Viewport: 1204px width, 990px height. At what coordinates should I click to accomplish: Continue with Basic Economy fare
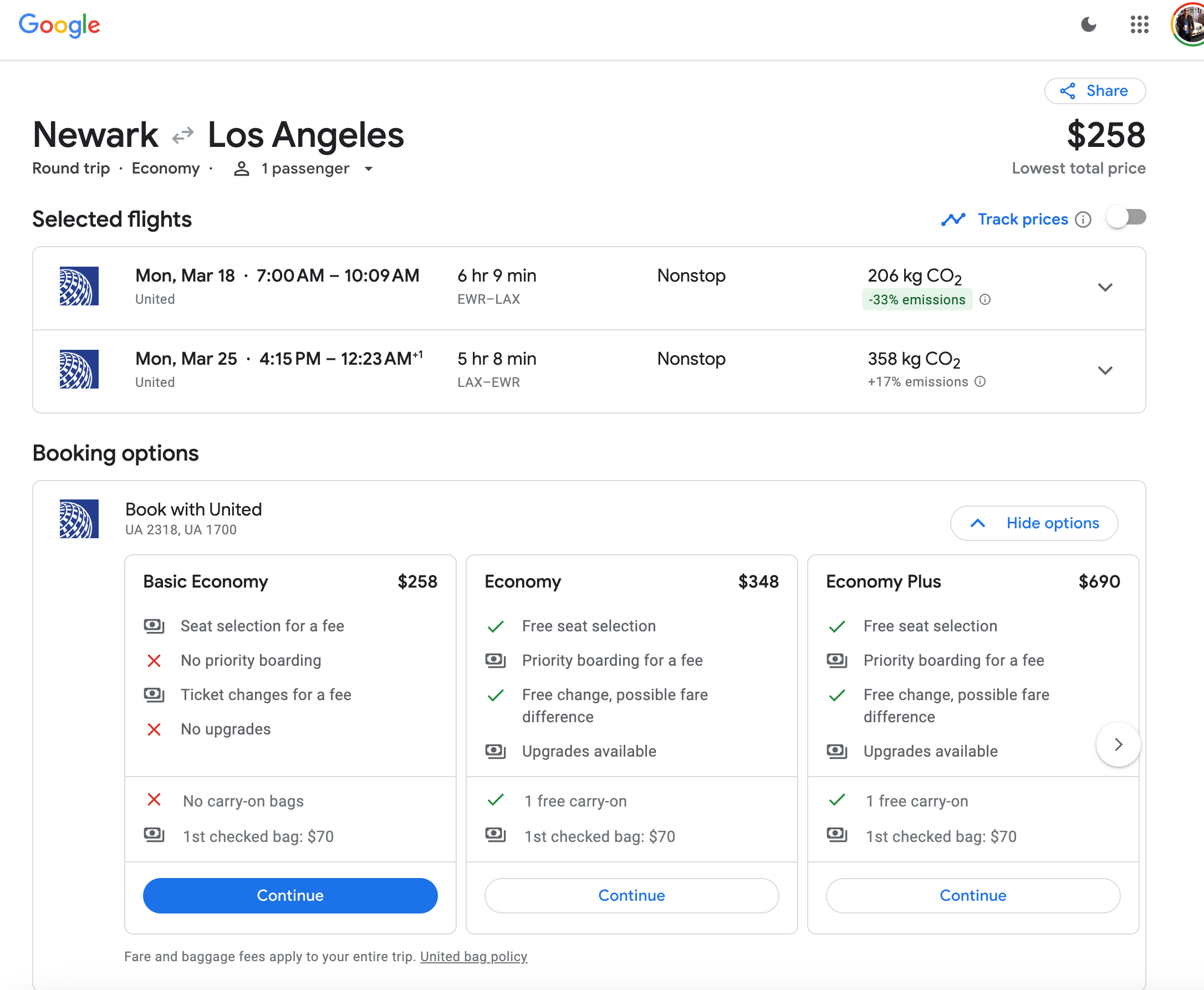(x=290, y=895)
